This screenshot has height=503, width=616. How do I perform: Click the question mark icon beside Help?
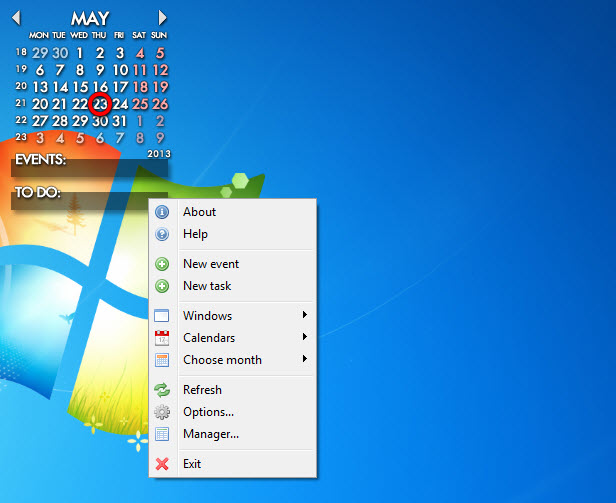click(162, 234)
